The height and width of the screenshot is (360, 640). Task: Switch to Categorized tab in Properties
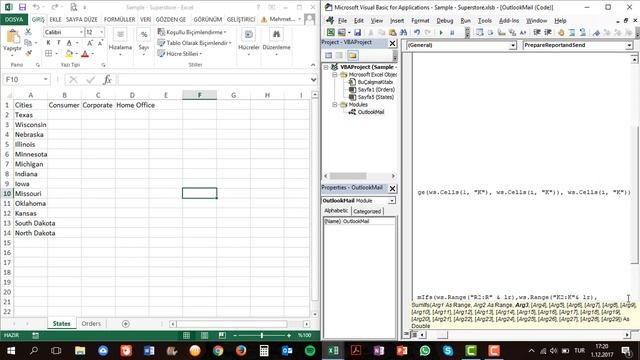click(367, 211)
